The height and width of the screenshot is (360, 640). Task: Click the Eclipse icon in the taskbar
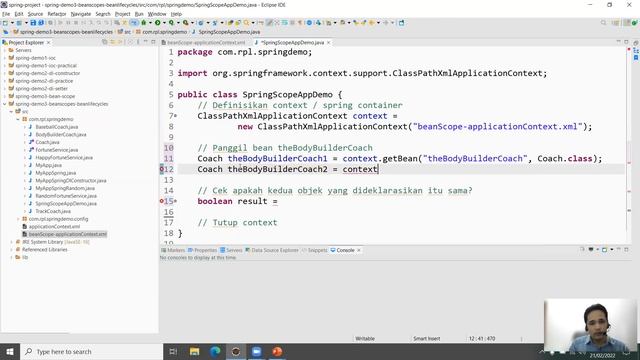pos(236,351)
